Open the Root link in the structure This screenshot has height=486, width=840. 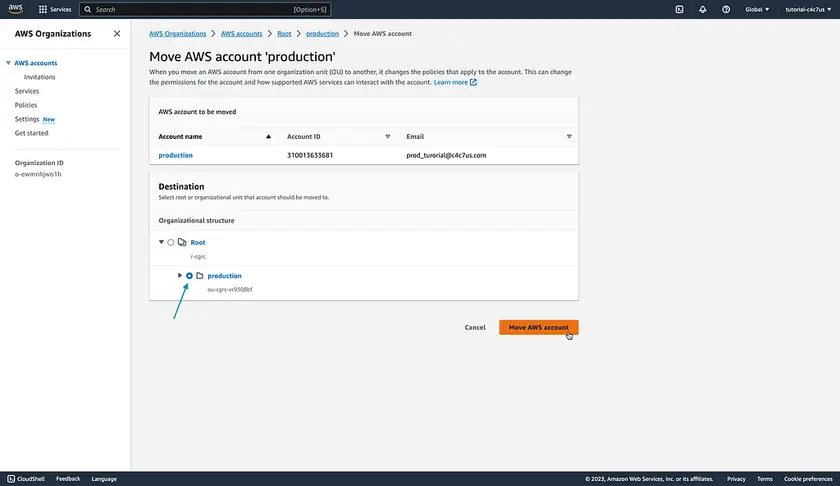[x=198, y=243]
